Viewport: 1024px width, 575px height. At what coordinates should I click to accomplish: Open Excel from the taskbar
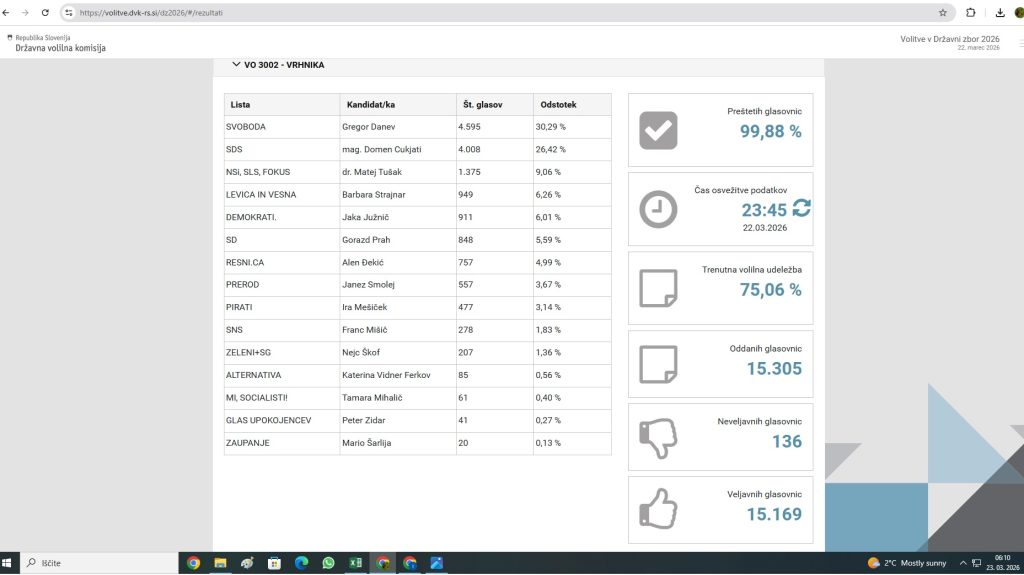tap(355, 563)
